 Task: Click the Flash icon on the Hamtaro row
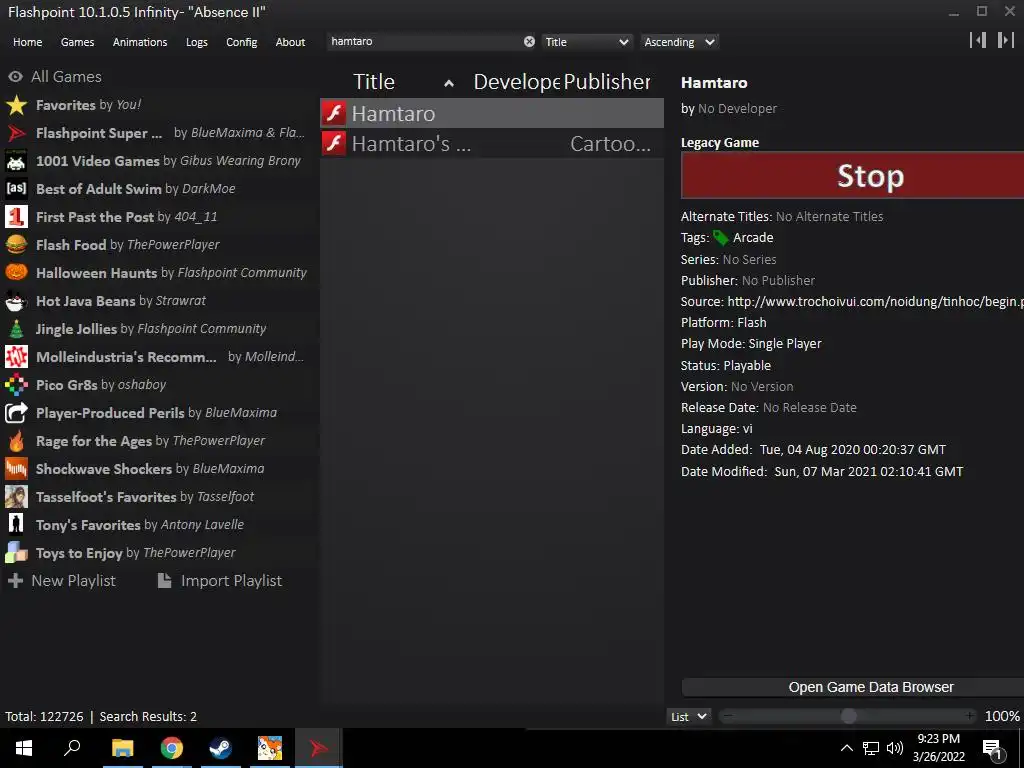(x=334, y=113)
